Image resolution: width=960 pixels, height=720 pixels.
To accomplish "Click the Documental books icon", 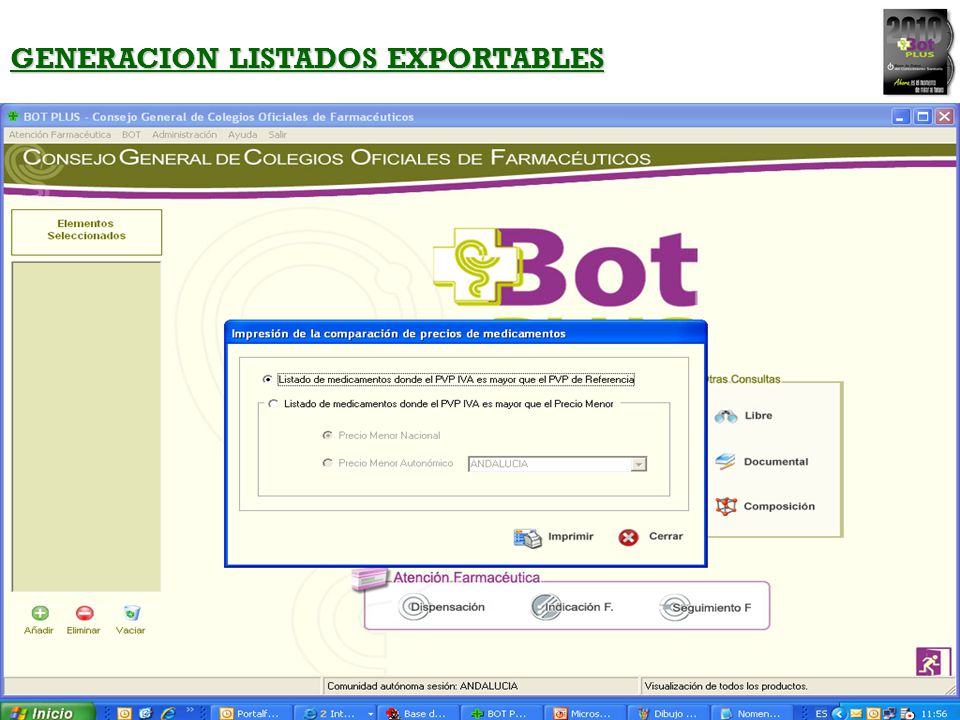I will [726, 462].
